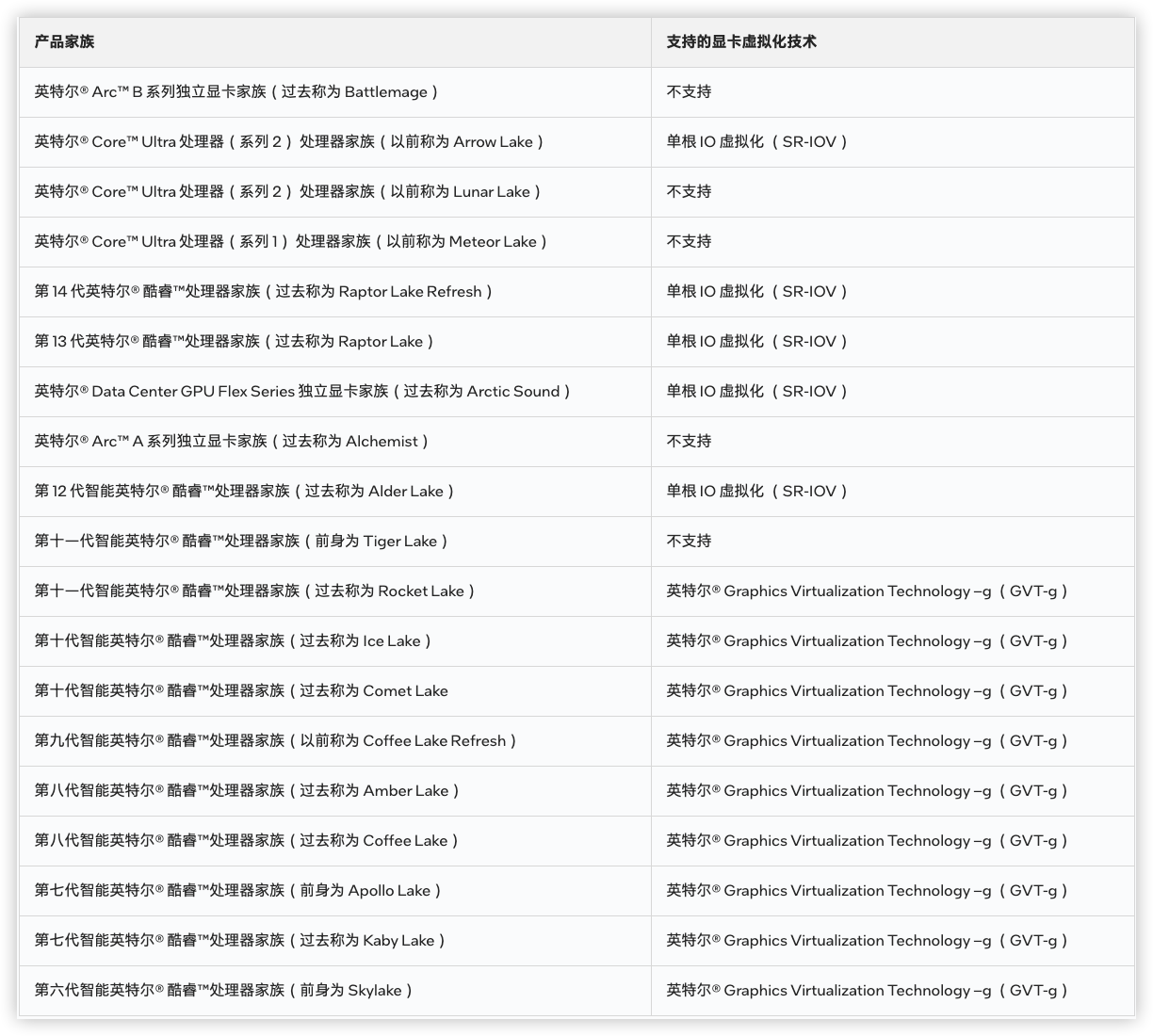Click GVT-g value for Rocket Lake
This screenshot has height=1036, width=1153.
868,591
